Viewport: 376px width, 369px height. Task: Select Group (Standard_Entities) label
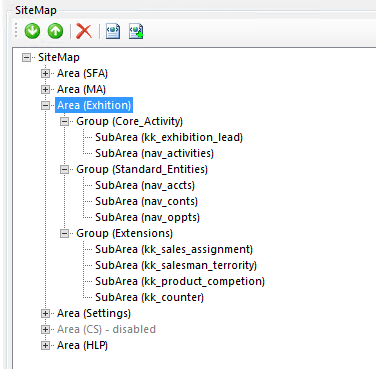click(142, 169)
